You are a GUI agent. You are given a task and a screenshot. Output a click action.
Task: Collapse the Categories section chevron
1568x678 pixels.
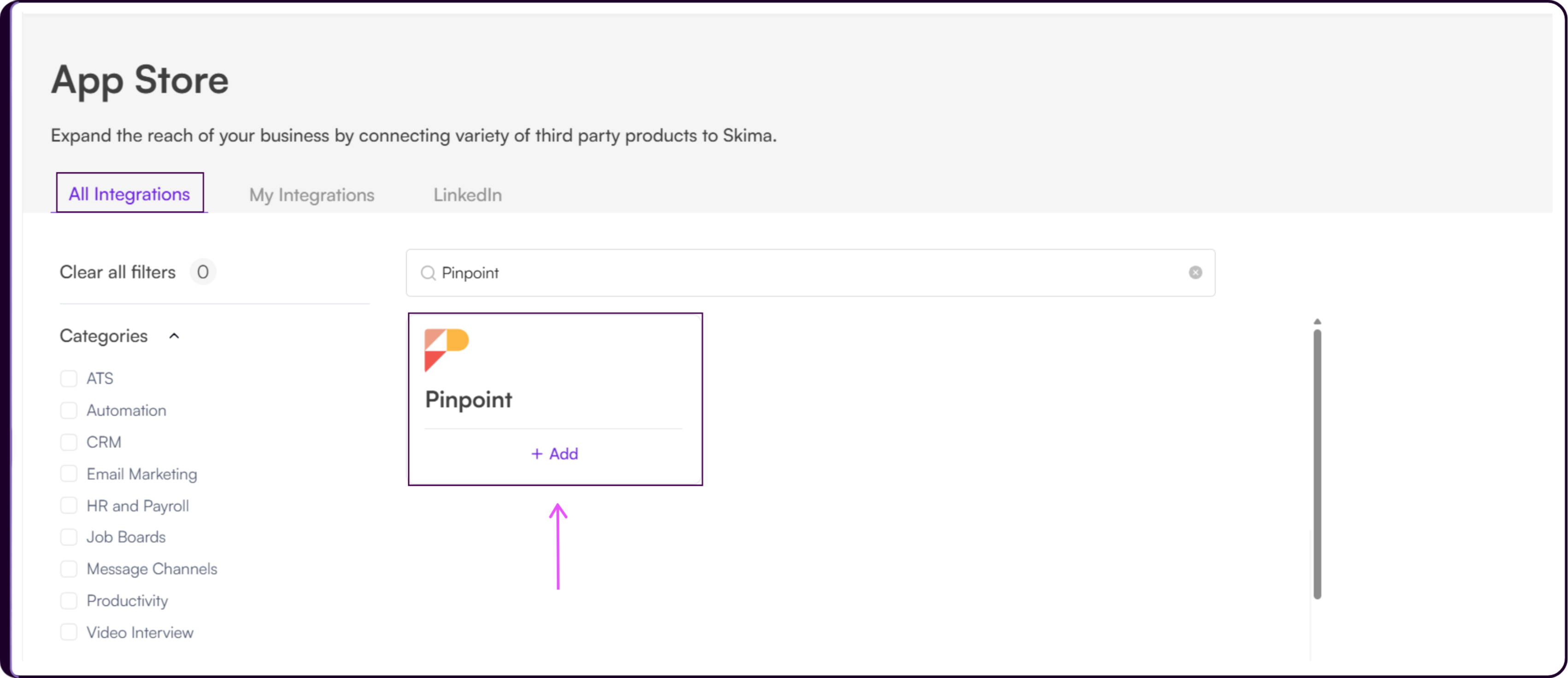click(x=174, y=336)
